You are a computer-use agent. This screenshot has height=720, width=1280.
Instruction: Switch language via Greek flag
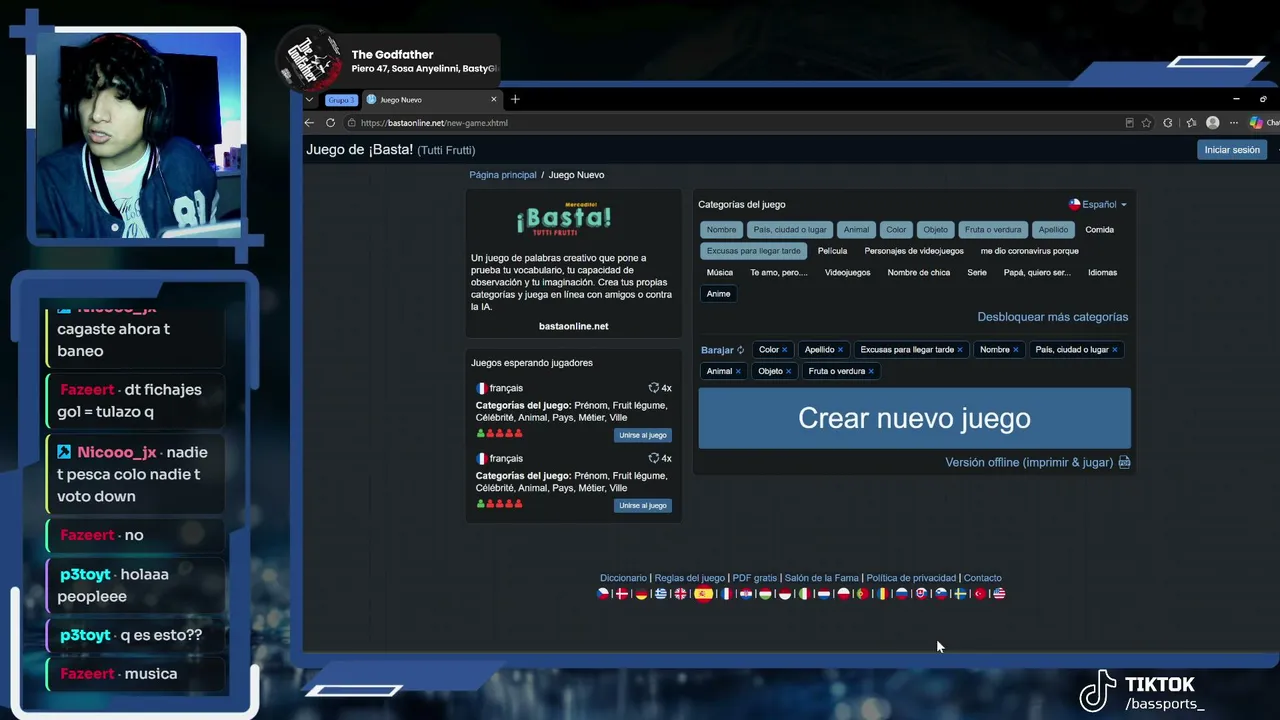coord(661,594)
